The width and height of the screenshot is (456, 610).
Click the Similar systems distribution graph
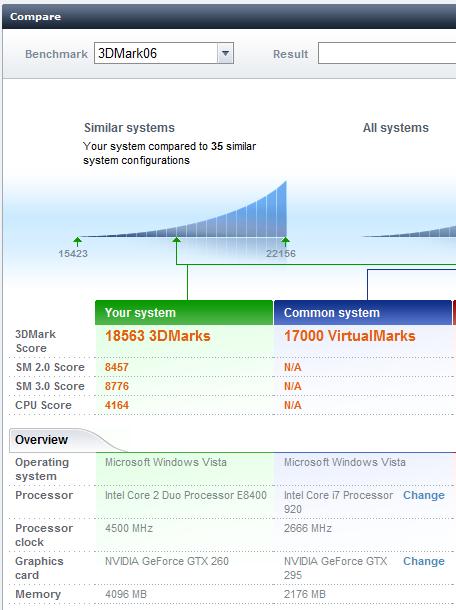[x=183, y=210]
